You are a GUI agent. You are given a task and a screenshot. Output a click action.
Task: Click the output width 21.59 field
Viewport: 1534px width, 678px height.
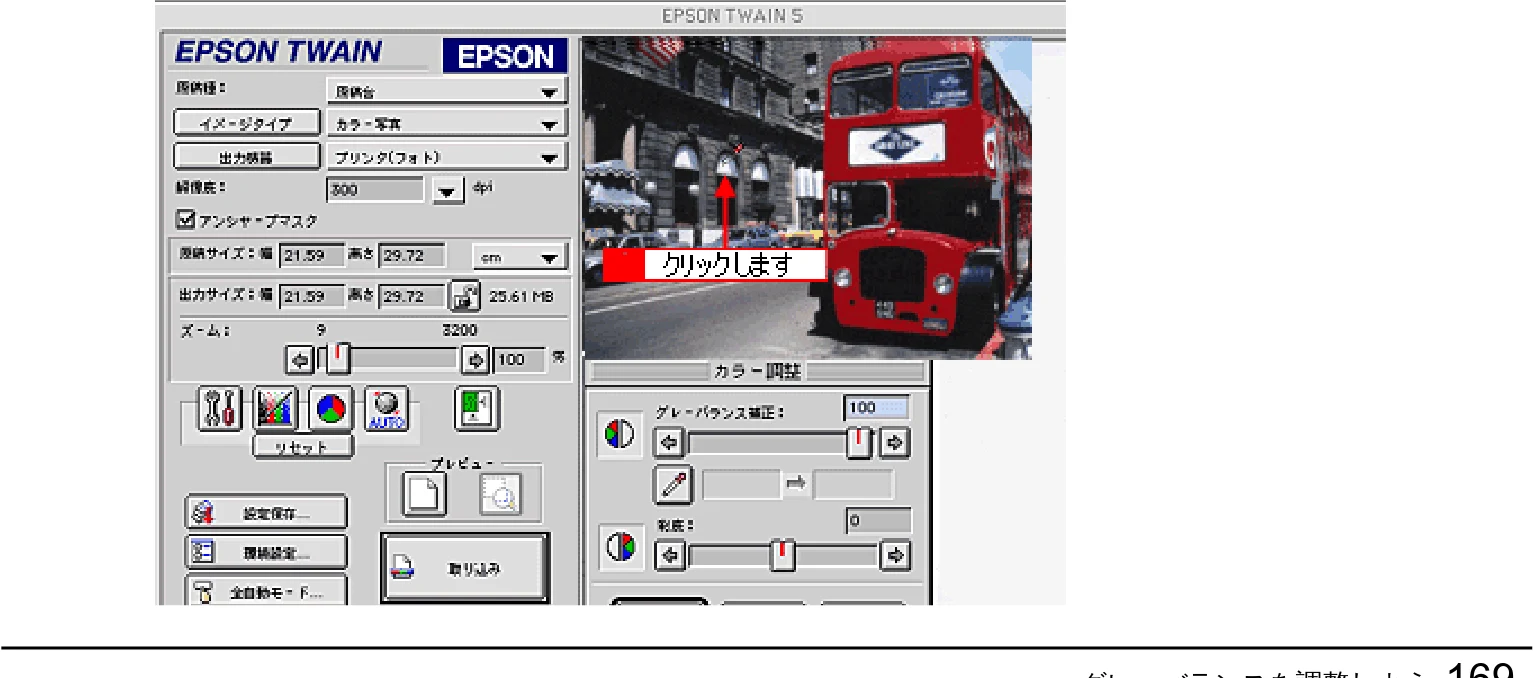[312, 296]
